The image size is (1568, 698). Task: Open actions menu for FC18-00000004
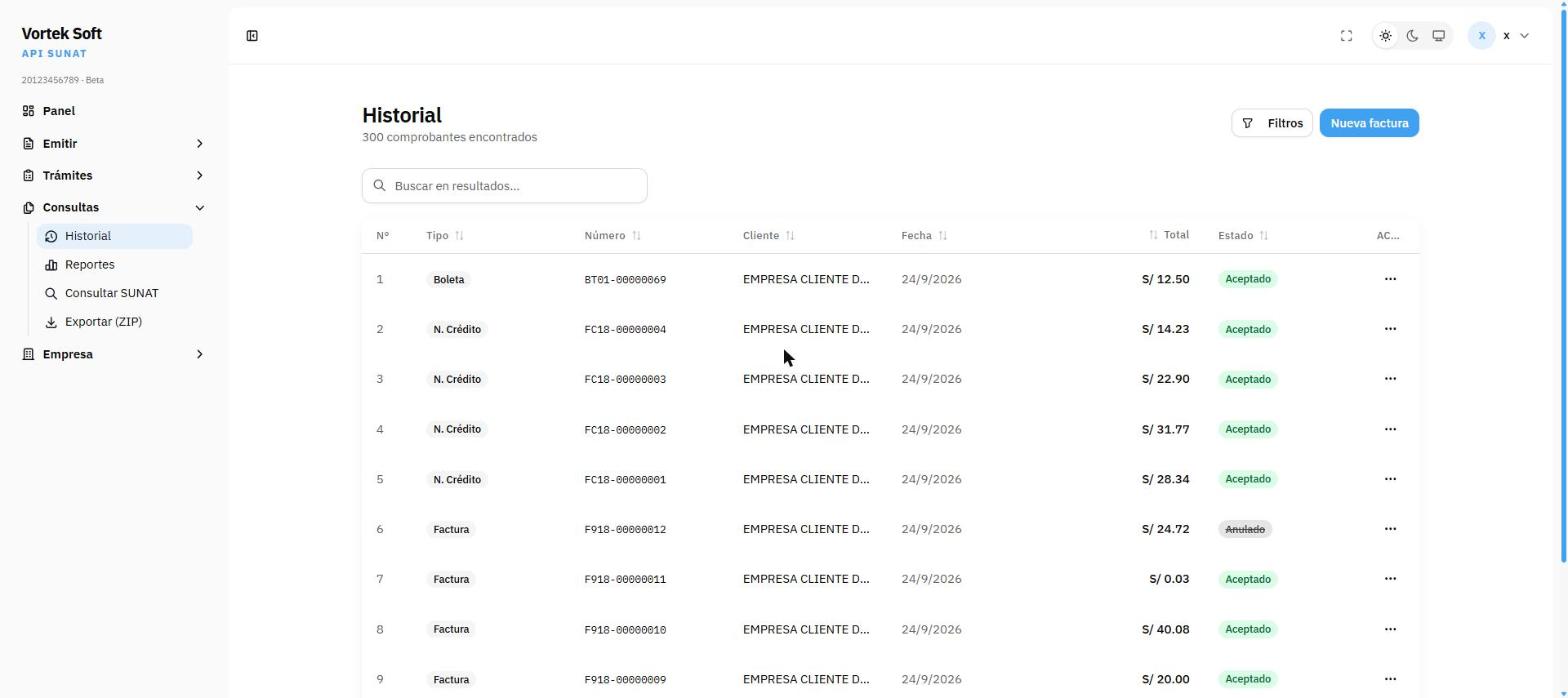[x=1390, y=329]
